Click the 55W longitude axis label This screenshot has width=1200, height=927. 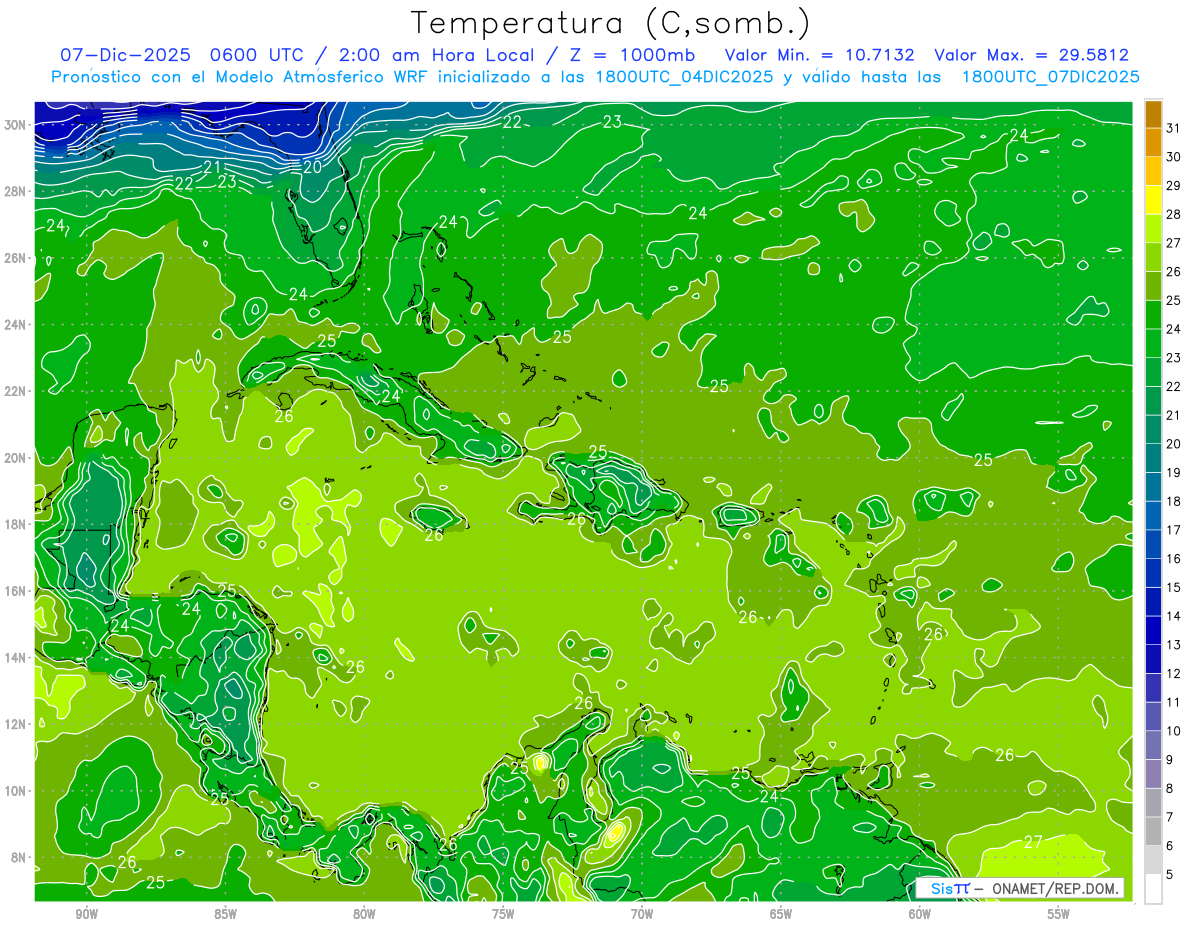1058,914
